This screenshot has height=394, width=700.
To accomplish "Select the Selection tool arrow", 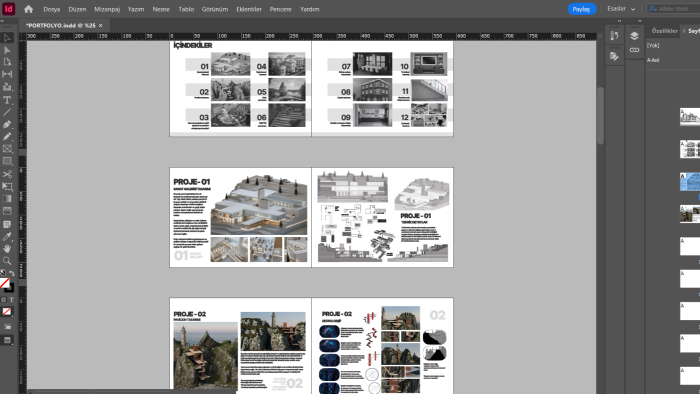I will click(7, 38).
